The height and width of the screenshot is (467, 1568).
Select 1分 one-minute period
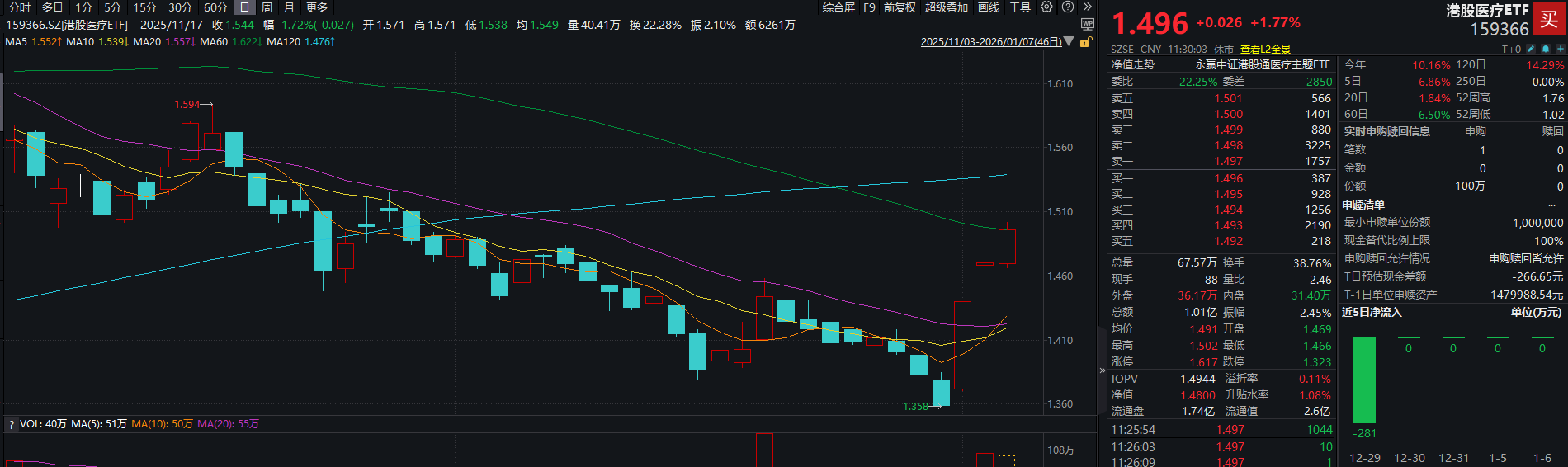point(84,7)
